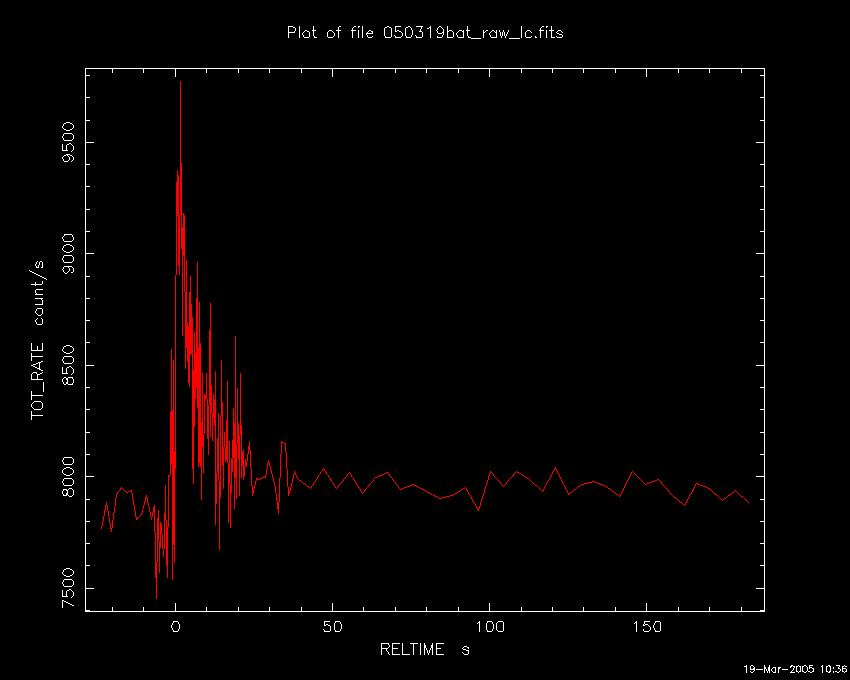
Task: Click the 8000 y-axis tick label
Action: tap(69, 477)
